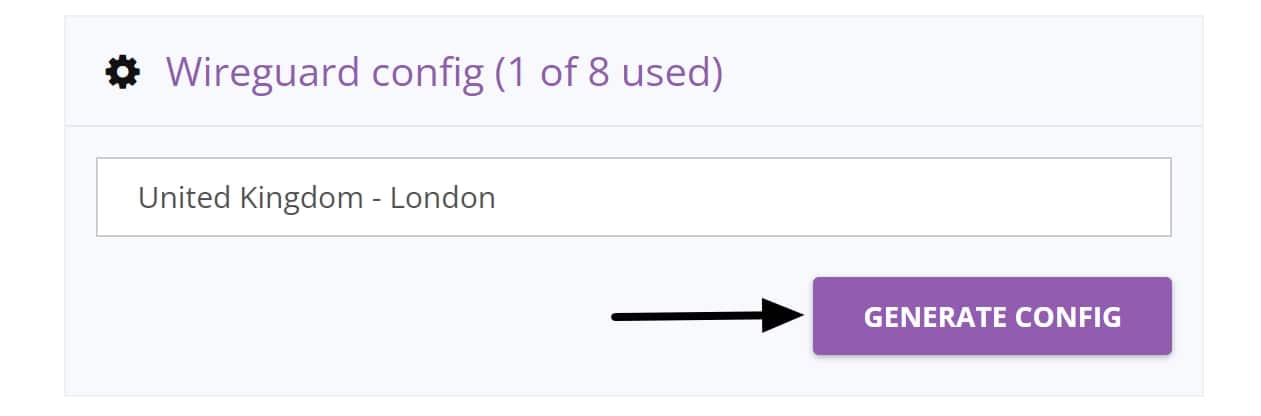1261x416 pixels.
Task: Click the hyphen between Kingdom and London
Action: (x=376, y=199)
